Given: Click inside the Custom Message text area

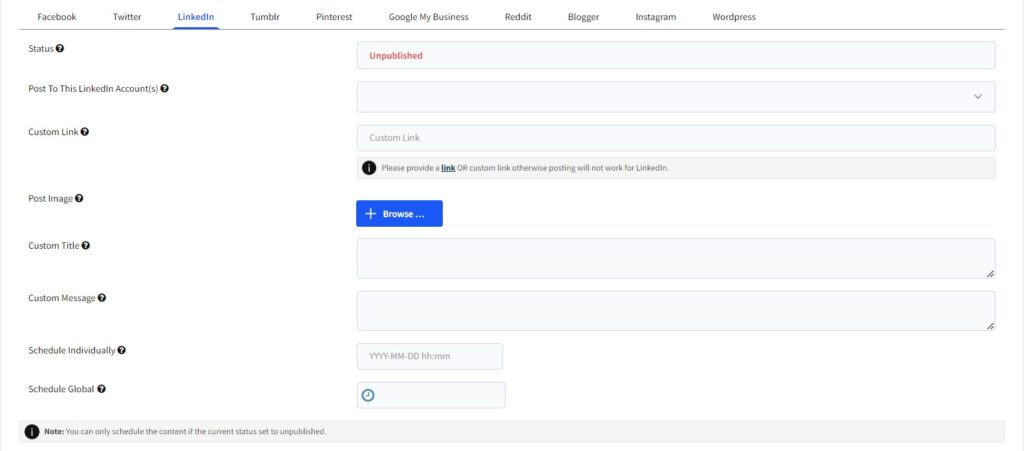Looking at the screenshot, I should pos(676,311).
